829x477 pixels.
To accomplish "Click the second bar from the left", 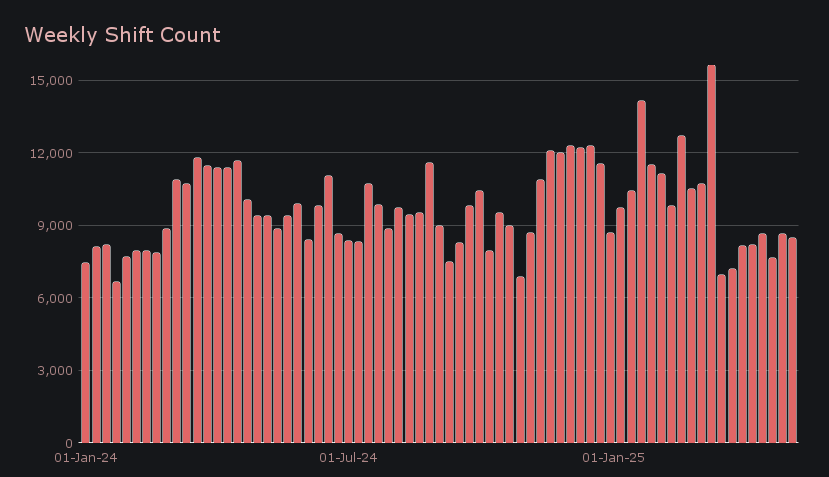I will pos(96,345).
